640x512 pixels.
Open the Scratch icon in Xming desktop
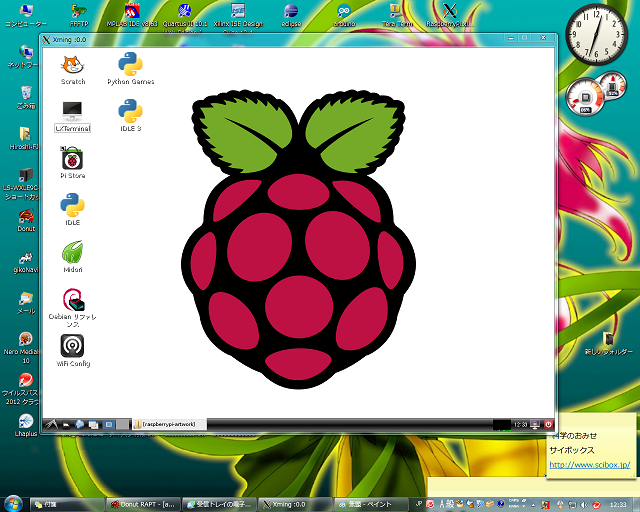click(73, 69)
